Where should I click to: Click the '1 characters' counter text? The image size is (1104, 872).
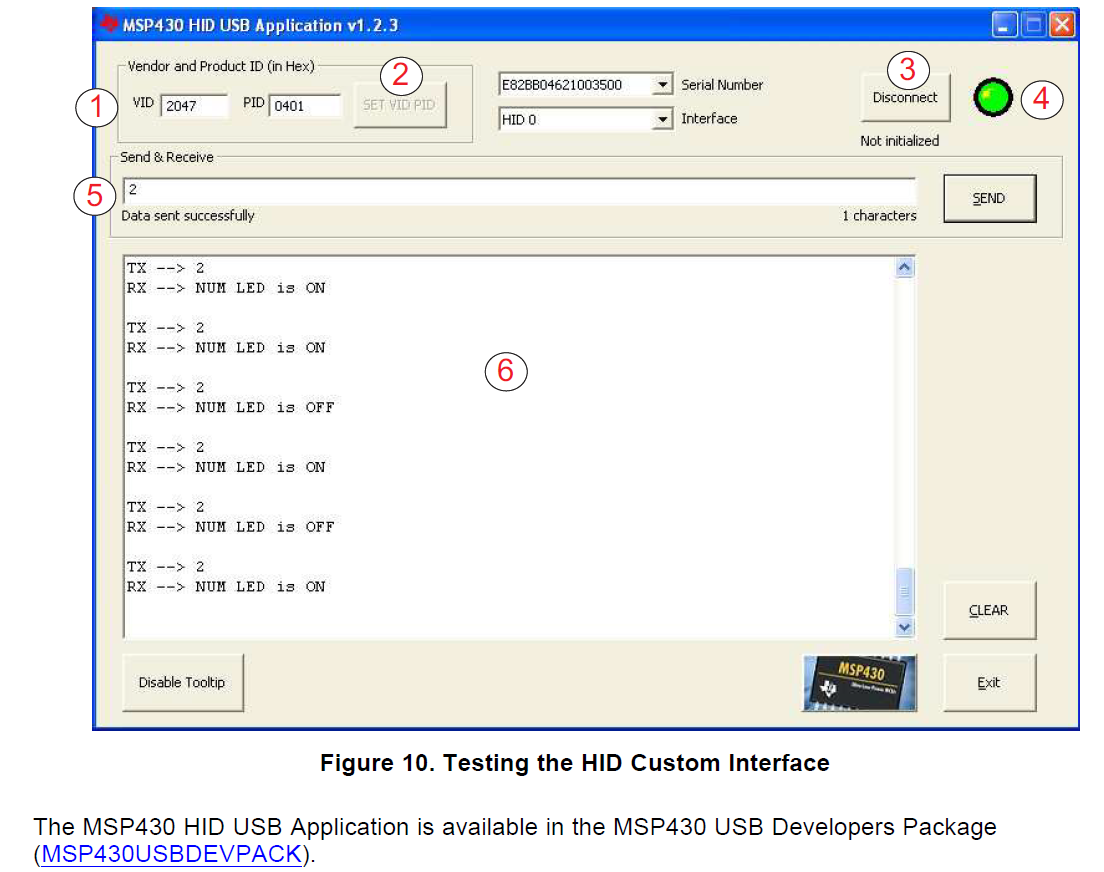point(879,216)
